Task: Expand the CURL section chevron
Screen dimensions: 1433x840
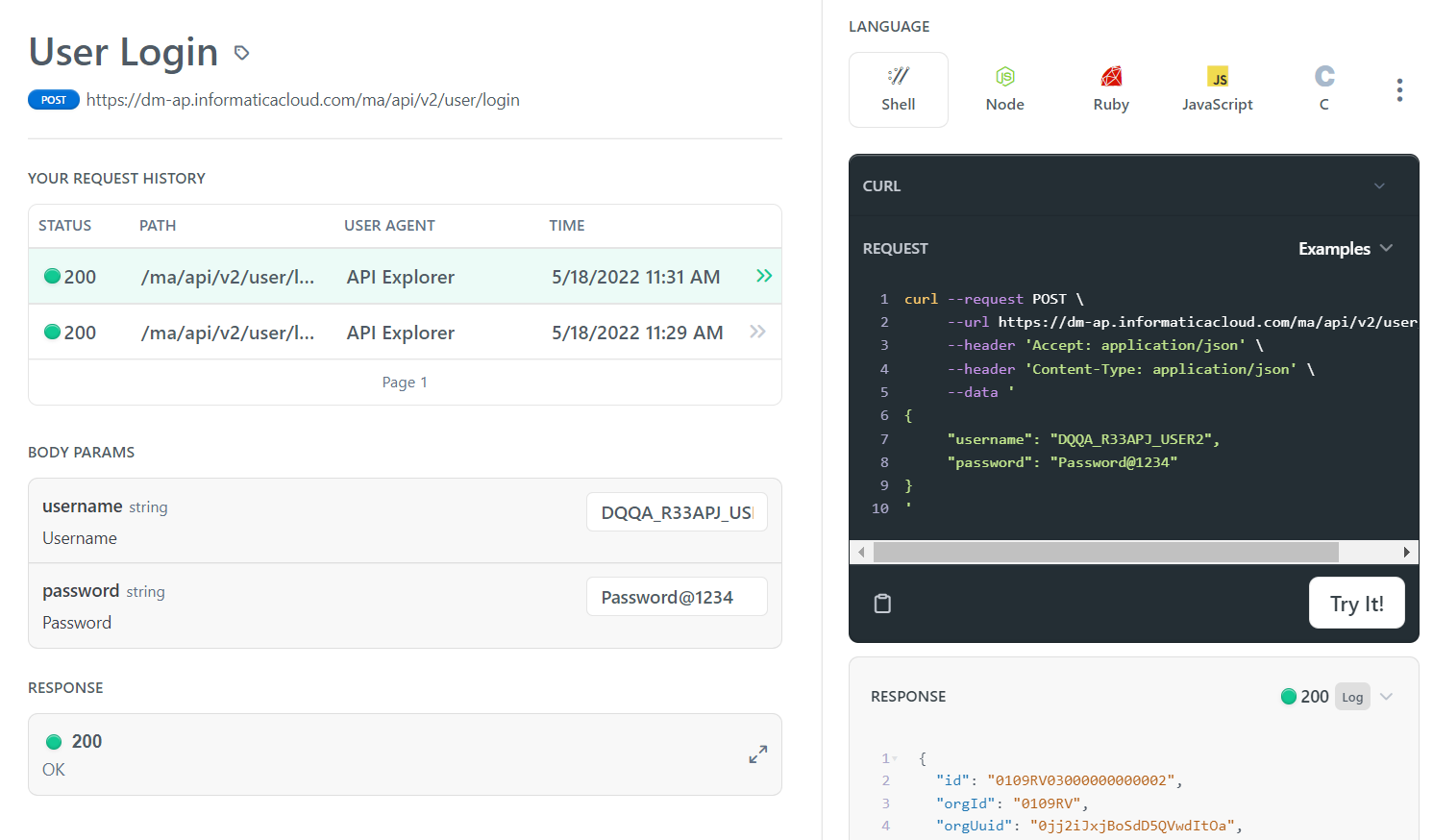Action: pyautogui.click(x=1379, y=185)
